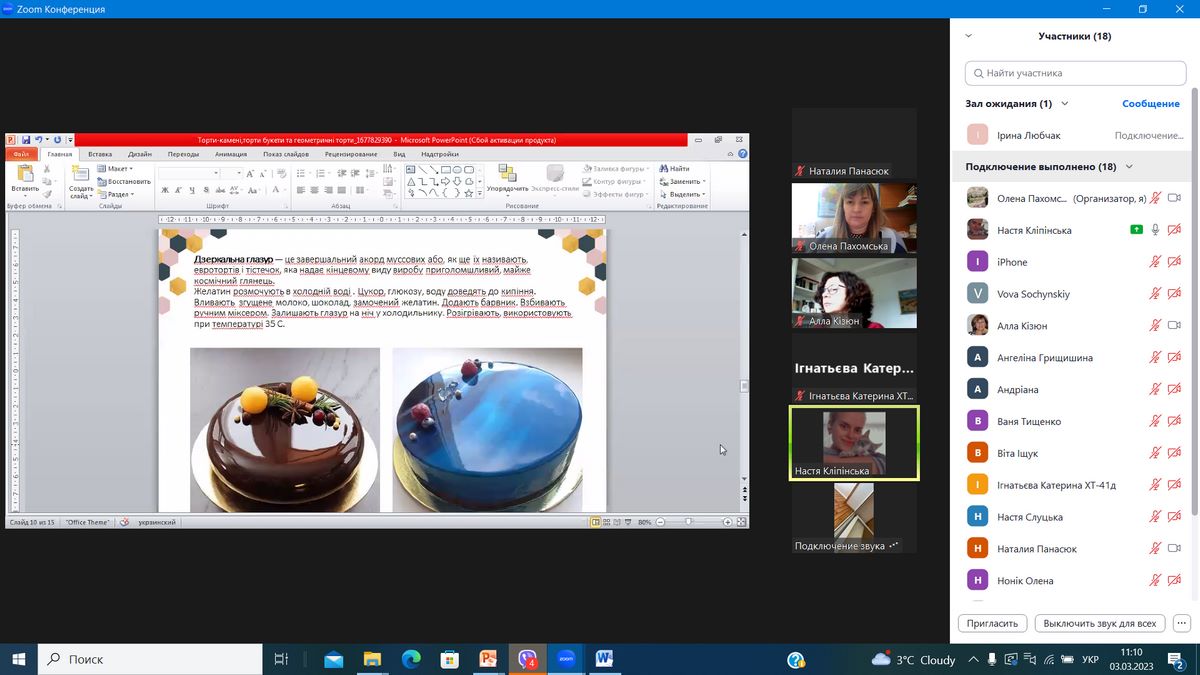Click Настя Клінінська's green screen share icon
Screen dimensions: 1200x675
point(1137,230)
